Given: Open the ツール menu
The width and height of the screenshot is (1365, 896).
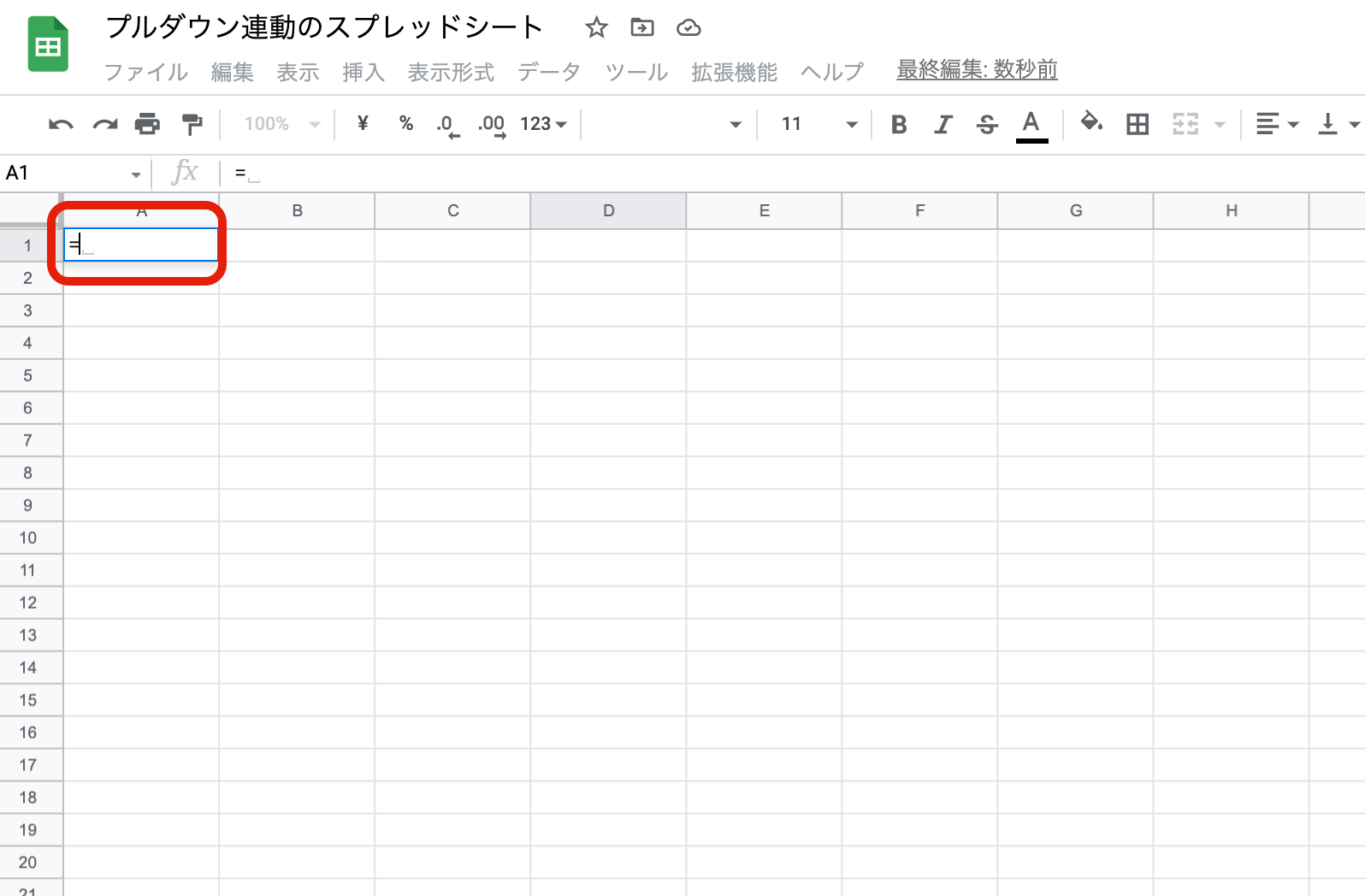Looking at the screenshot, I should (636, 72).
